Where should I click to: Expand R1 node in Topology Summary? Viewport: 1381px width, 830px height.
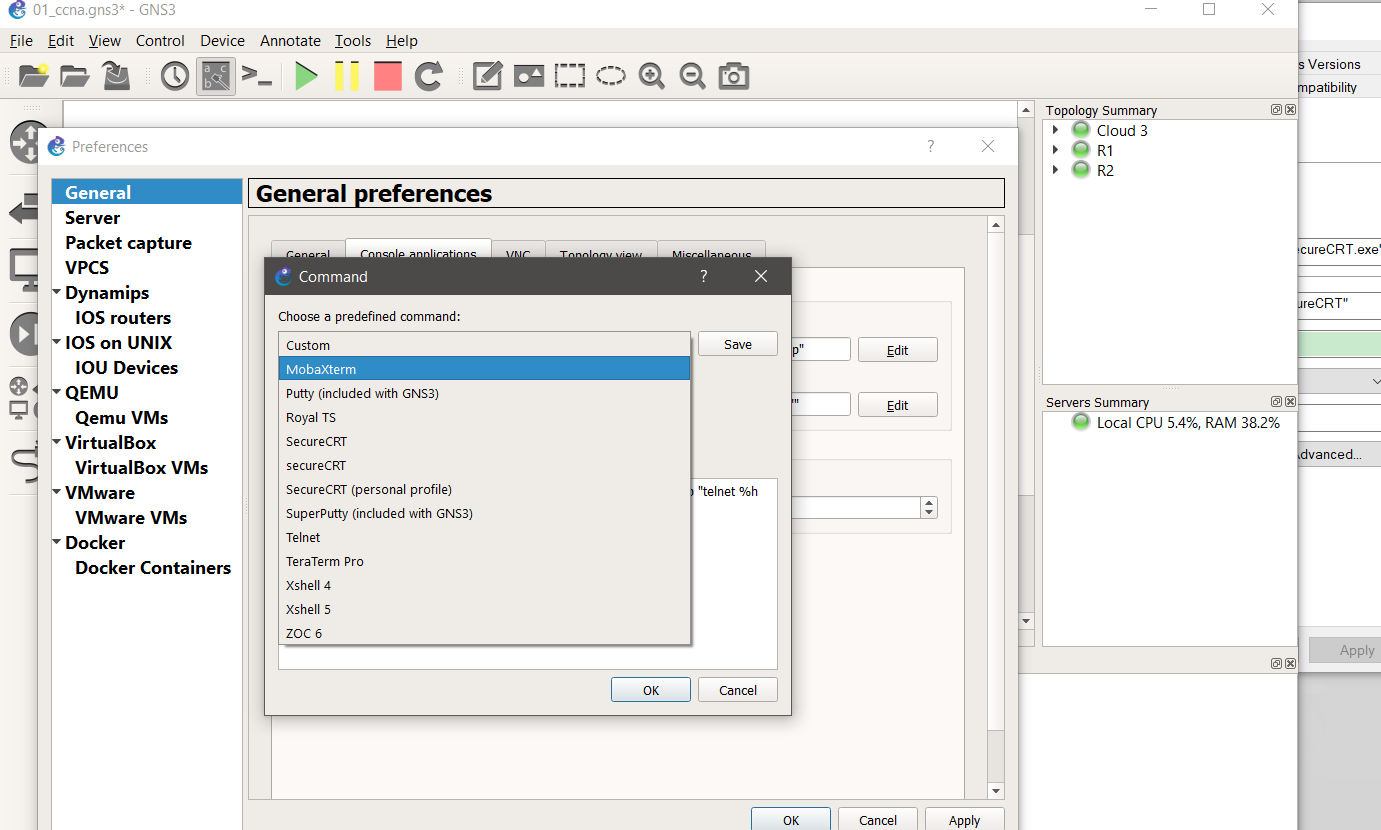click(1055, 151)
